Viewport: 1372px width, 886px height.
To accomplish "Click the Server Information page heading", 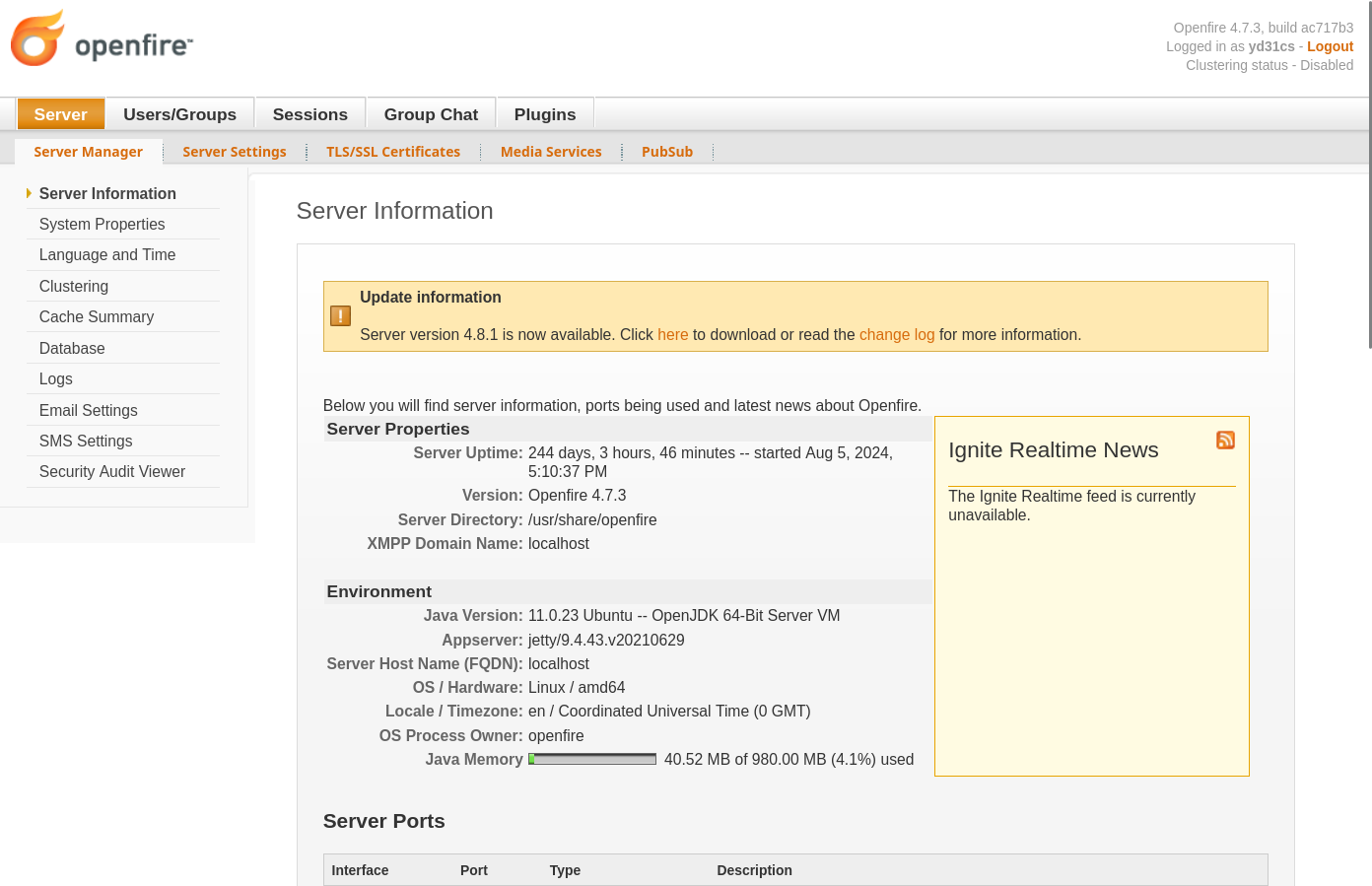I will tap(394, 211).
